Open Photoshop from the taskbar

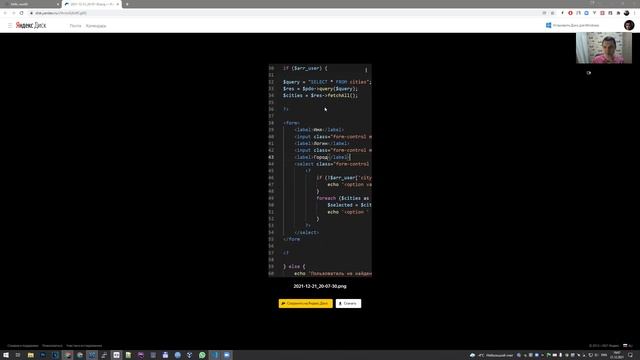click(43, 355)
